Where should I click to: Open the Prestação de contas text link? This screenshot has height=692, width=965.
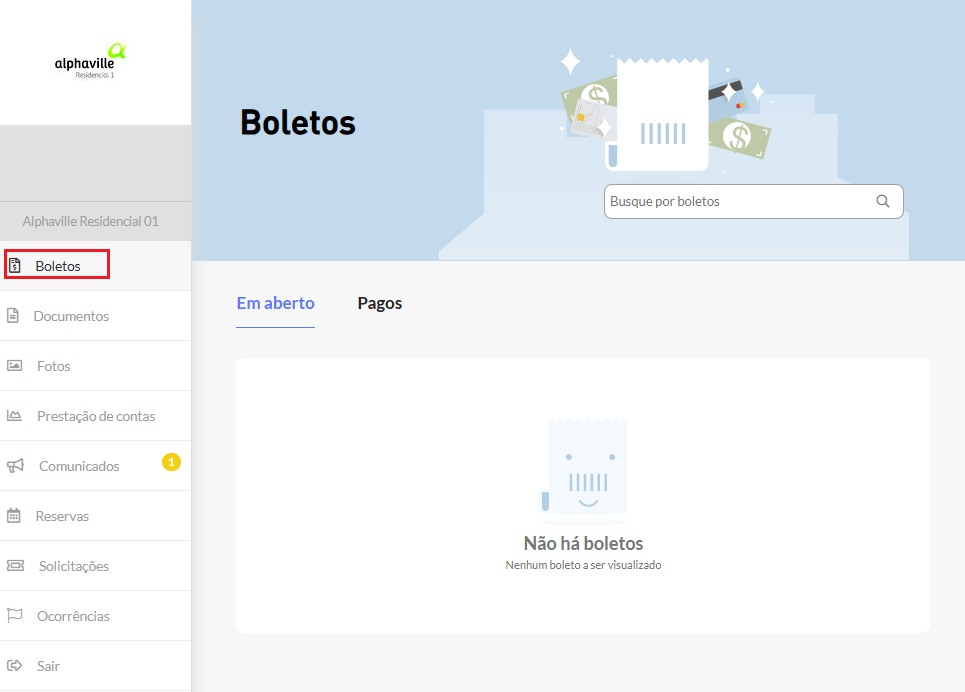point(96,416)
